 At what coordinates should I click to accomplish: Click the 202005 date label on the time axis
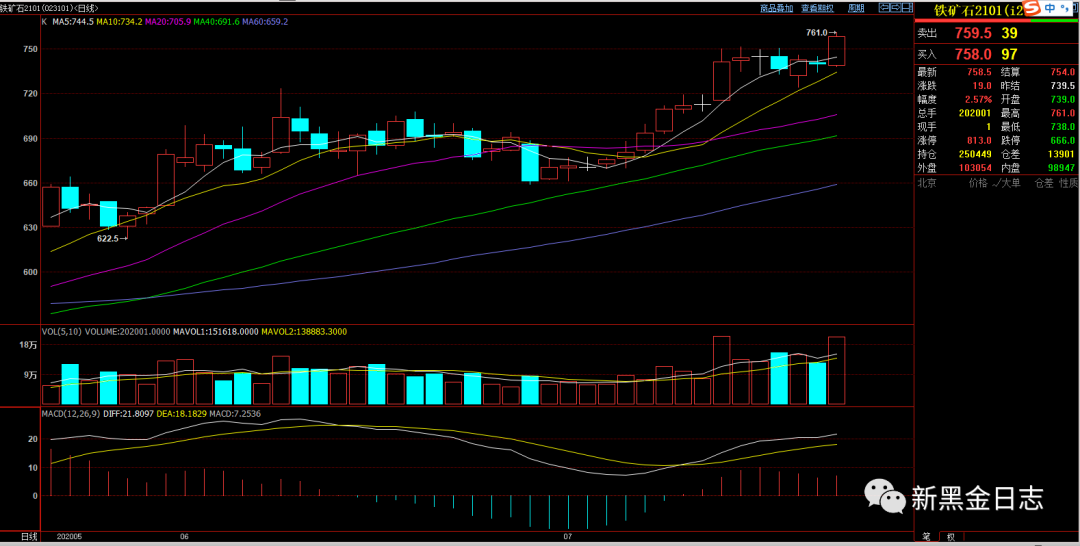(x=70, y=536)
